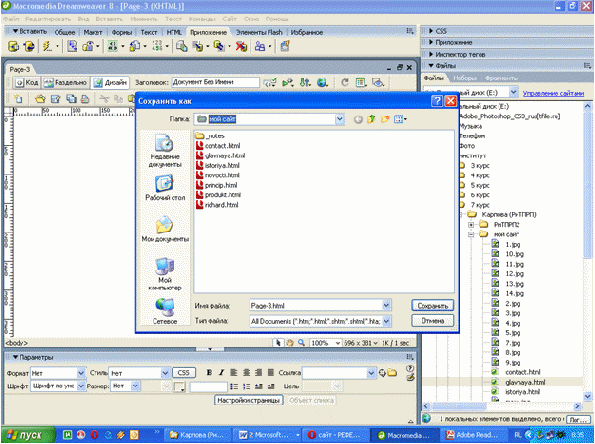Open the Style (Стиль) dropdown
Image resolution: width=595 pixels, height=444 pixels.
coord(165,373)
